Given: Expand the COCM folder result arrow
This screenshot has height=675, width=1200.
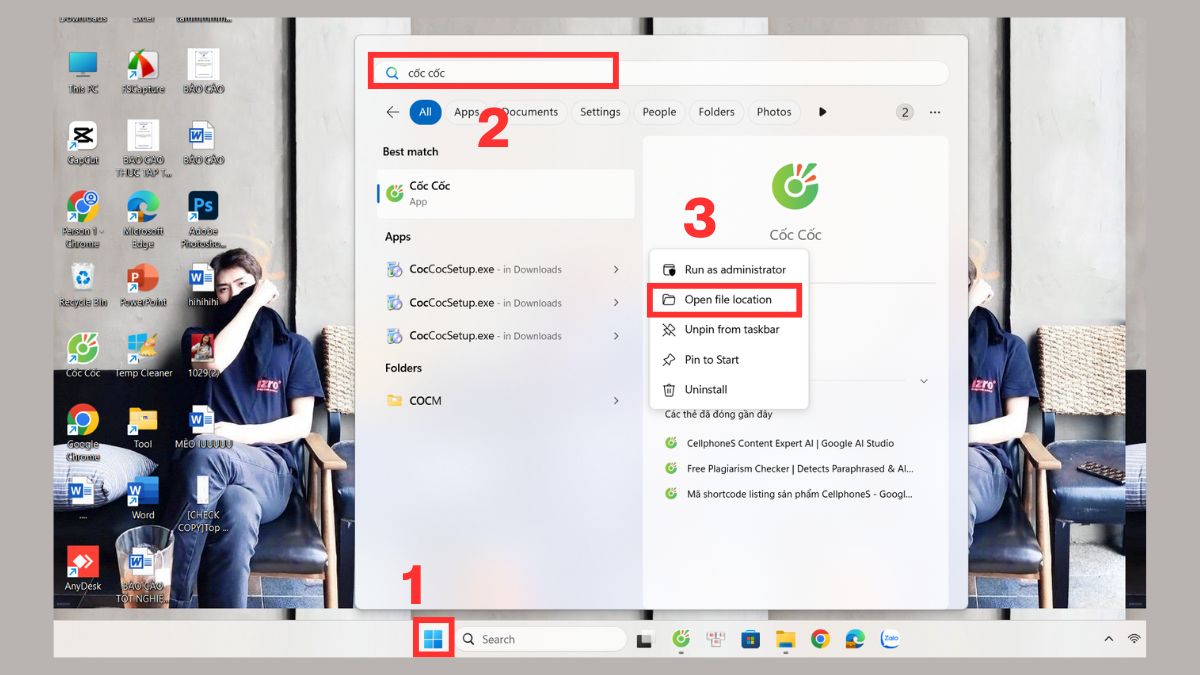Looking at the screenshot, I should (x=616, y=401).
